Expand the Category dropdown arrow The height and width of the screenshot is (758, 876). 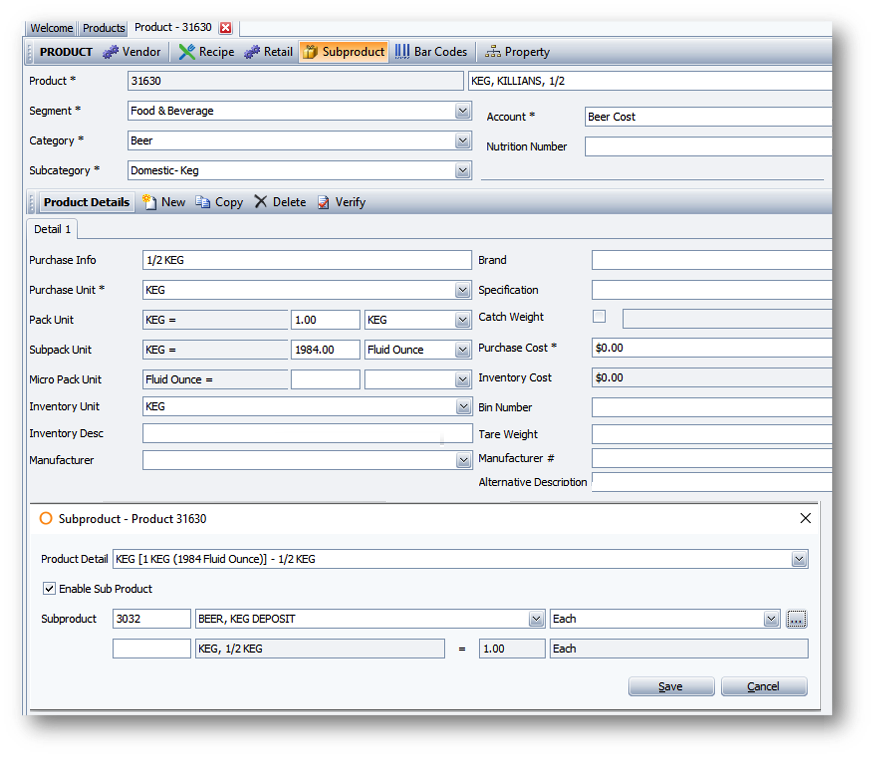(463, 141)
